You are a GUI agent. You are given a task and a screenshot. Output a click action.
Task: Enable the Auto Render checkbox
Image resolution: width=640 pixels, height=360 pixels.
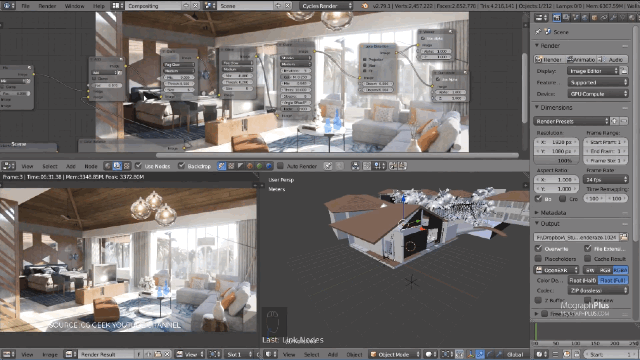click(280, 166)
